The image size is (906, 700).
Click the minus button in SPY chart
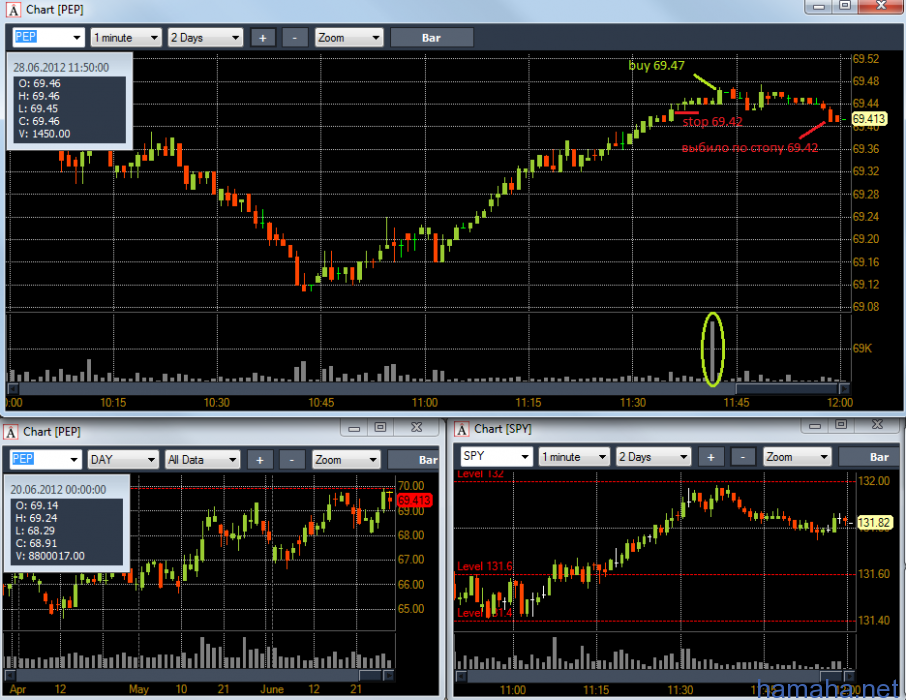pyautogui.click(x=743, y=457)
